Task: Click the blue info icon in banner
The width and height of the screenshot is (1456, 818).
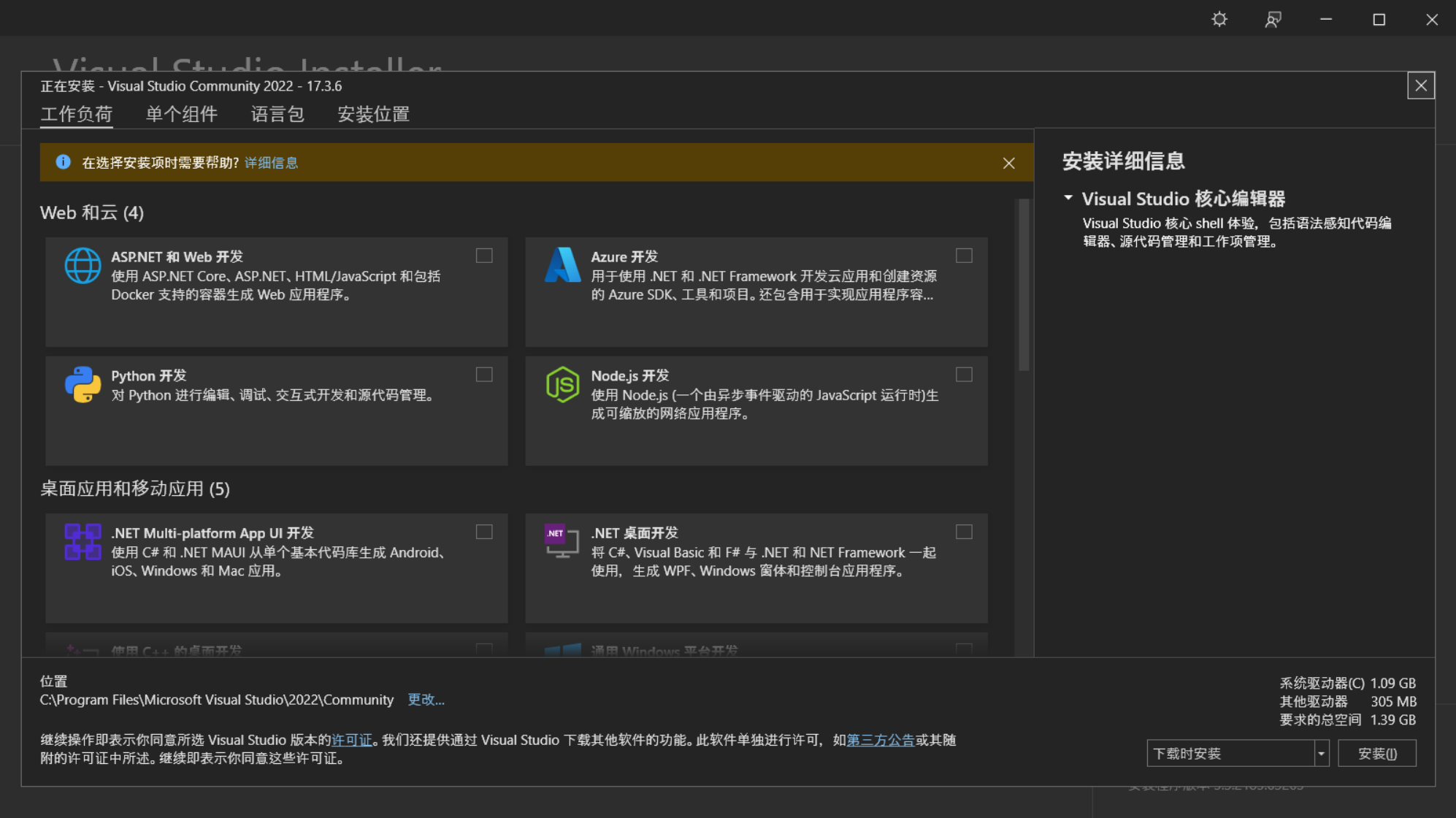Action: click(63, 162)
